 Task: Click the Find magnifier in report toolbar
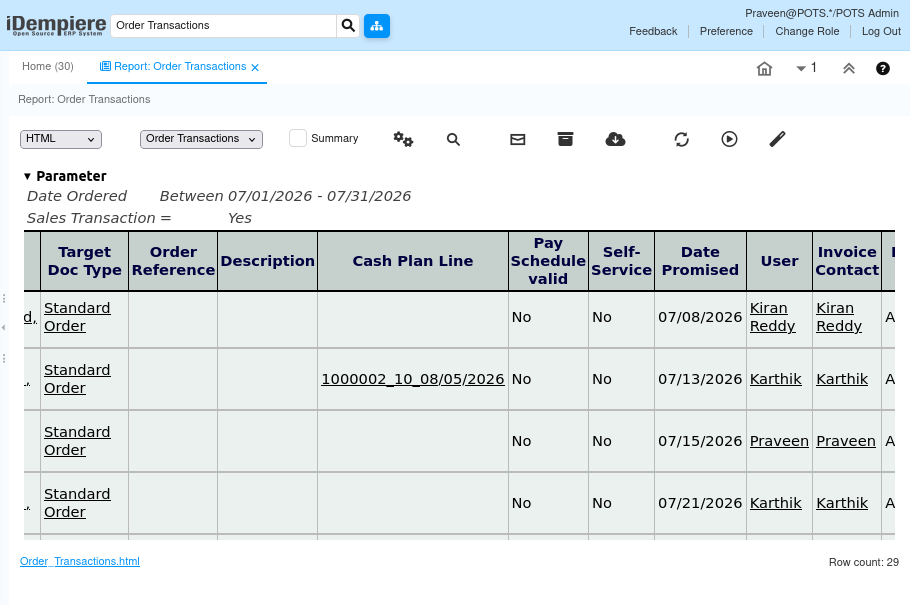pos(453,139)
